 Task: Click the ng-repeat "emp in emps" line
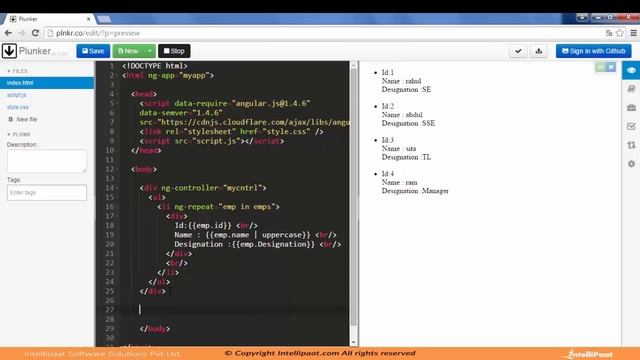tap(218, 207)
